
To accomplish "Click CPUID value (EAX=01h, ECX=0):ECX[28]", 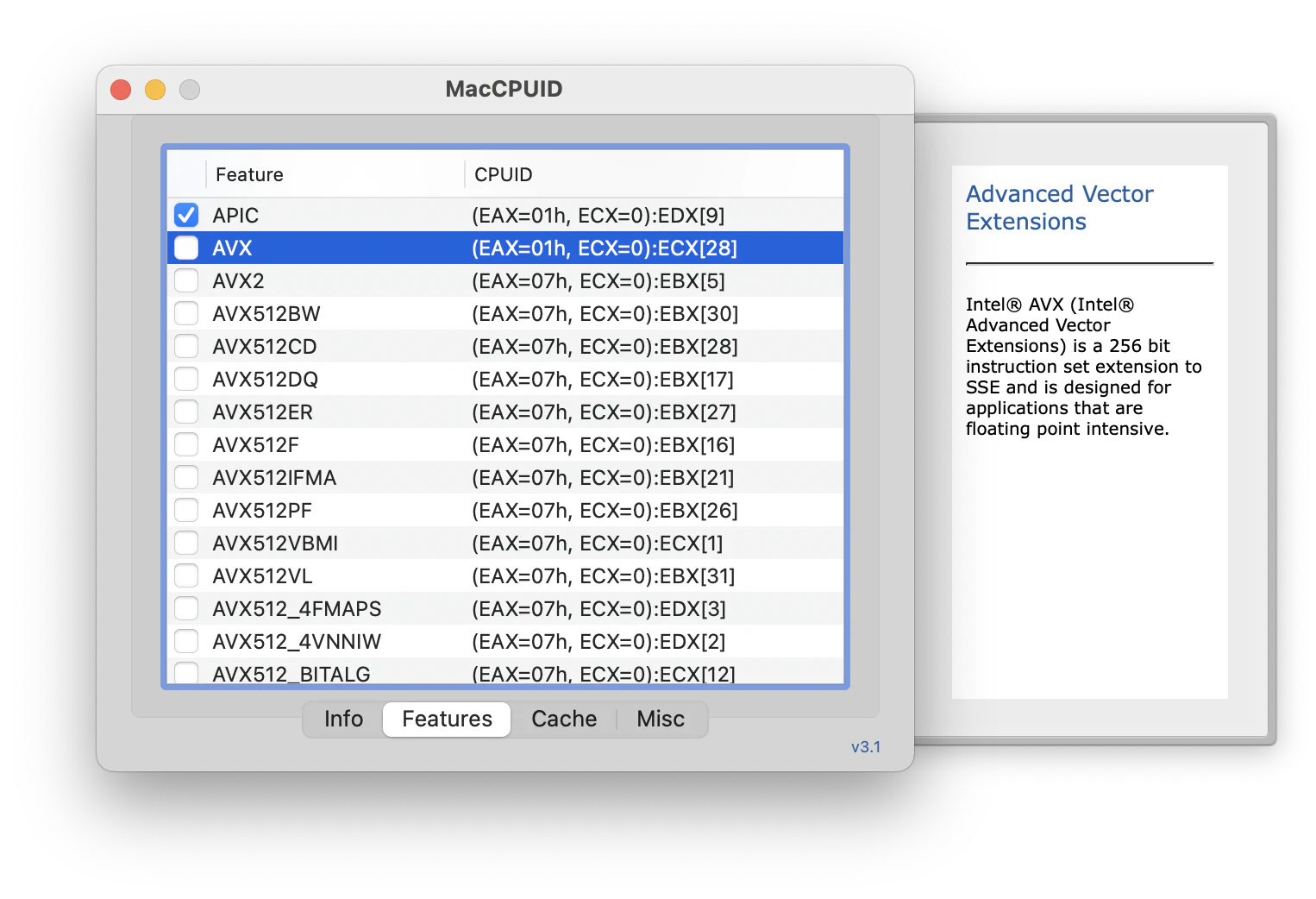I will [x=604, y=248].
